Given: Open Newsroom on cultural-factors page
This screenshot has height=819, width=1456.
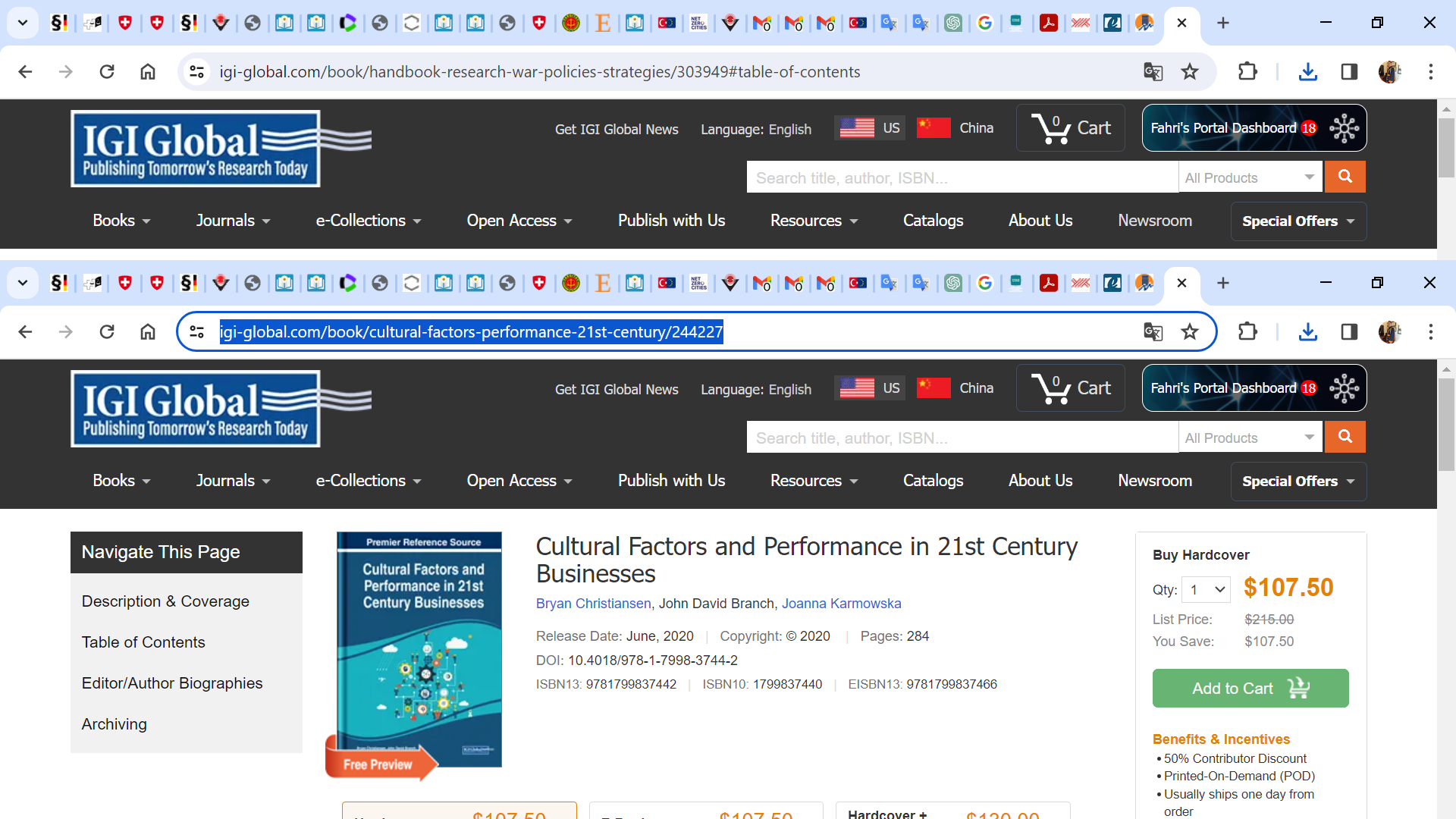Looking at the screenshot, I should 1155,481.
